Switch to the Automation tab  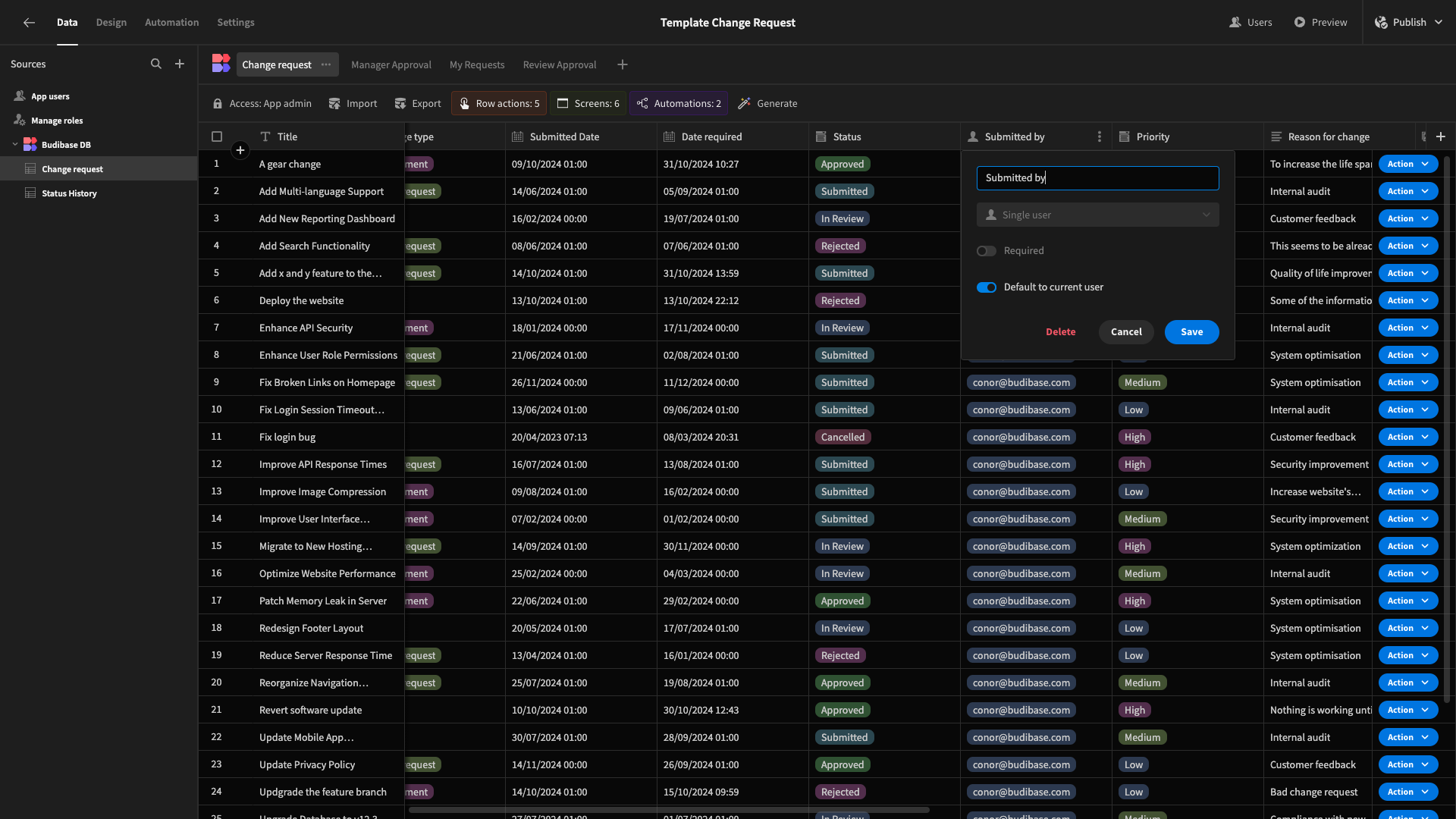pos(172,23)
